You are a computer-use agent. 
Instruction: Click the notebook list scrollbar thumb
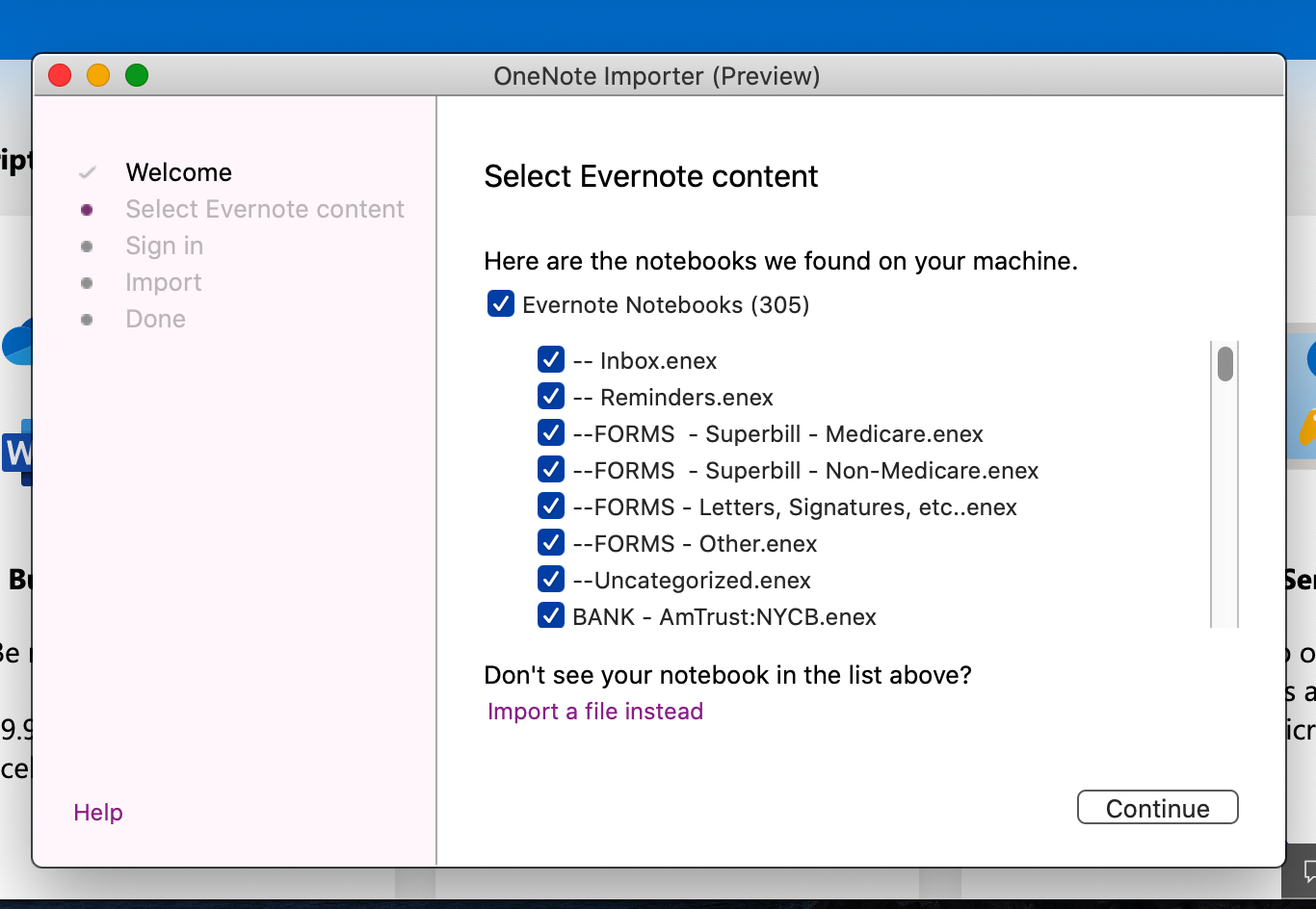pos(1225,364)
